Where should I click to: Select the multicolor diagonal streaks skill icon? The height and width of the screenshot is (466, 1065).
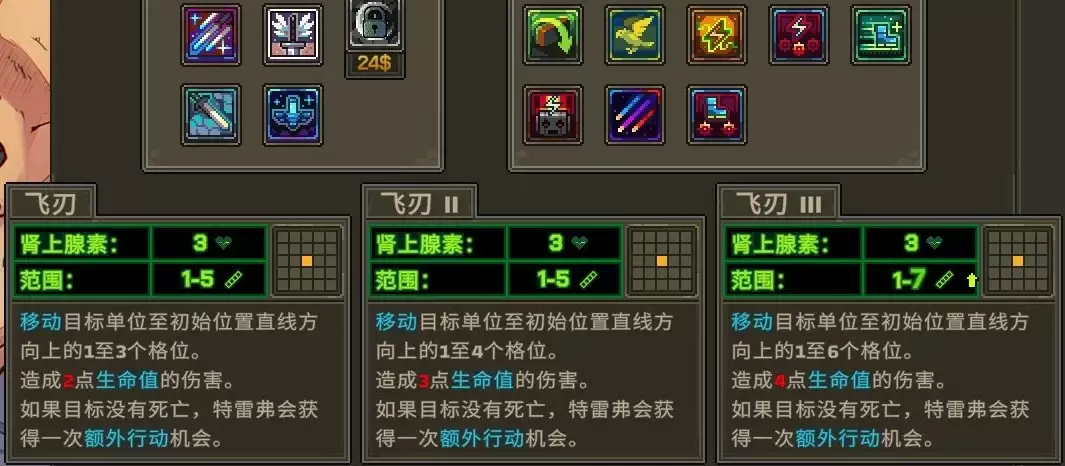click(634, 115)
